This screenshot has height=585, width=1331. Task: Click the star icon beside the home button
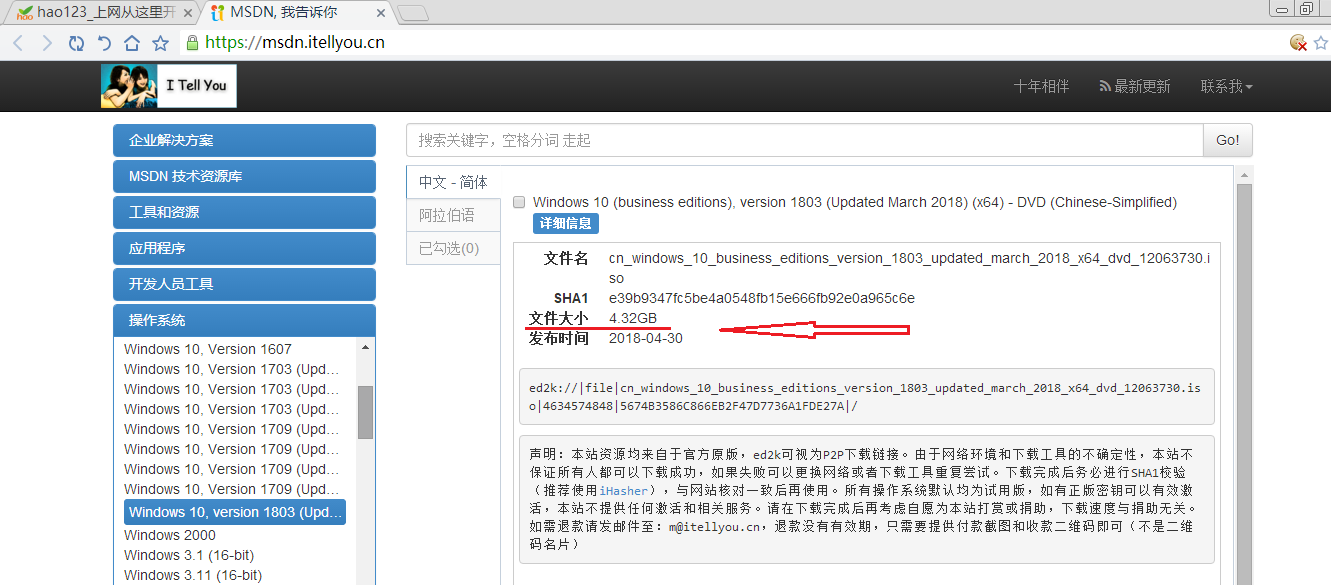click(160, 43)
